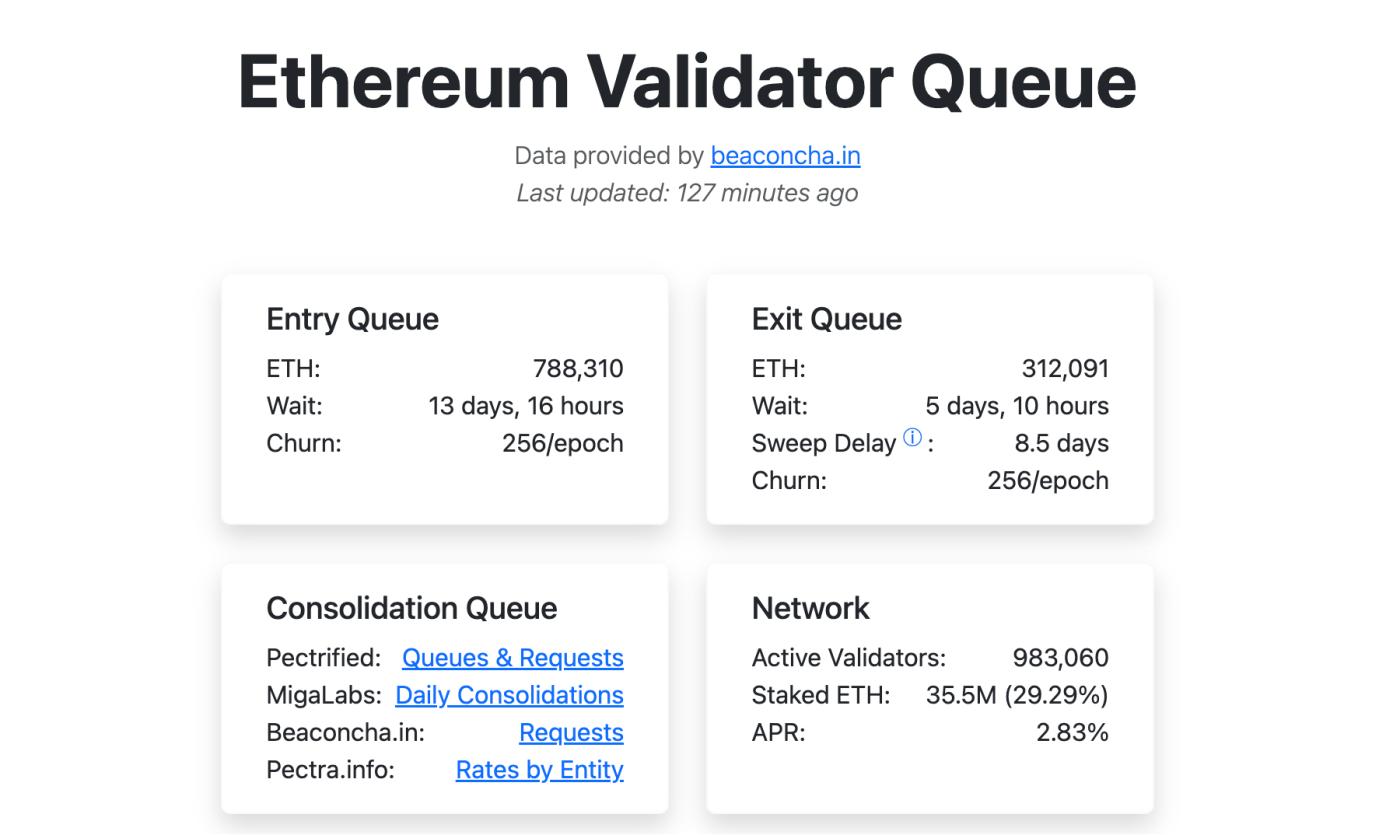The height and width of the screenshot is (835, 1400).
Task: Click the Ethereum Validator Queue title
Action: (x=687, y=80)
